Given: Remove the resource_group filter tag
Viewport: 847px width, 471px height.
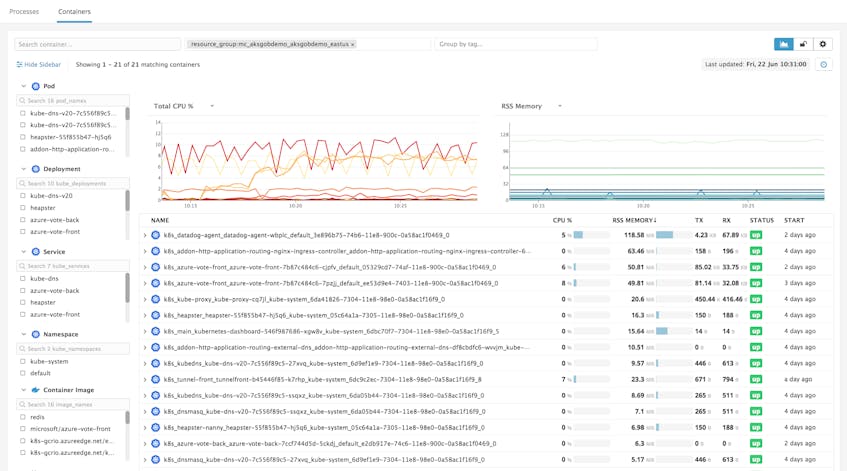Looking at the screenshot, I should (x=353, y=44).
